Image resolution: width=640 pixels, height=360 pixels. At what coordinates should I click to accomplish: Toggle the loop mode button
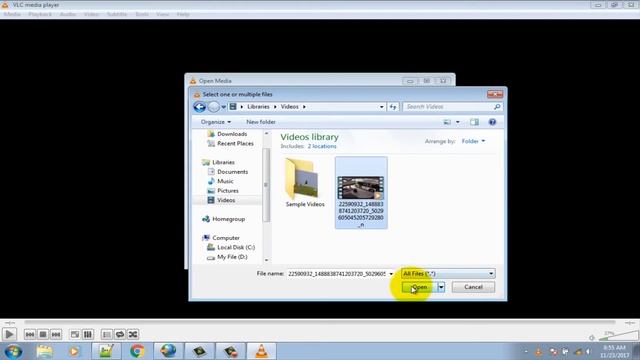120,334
